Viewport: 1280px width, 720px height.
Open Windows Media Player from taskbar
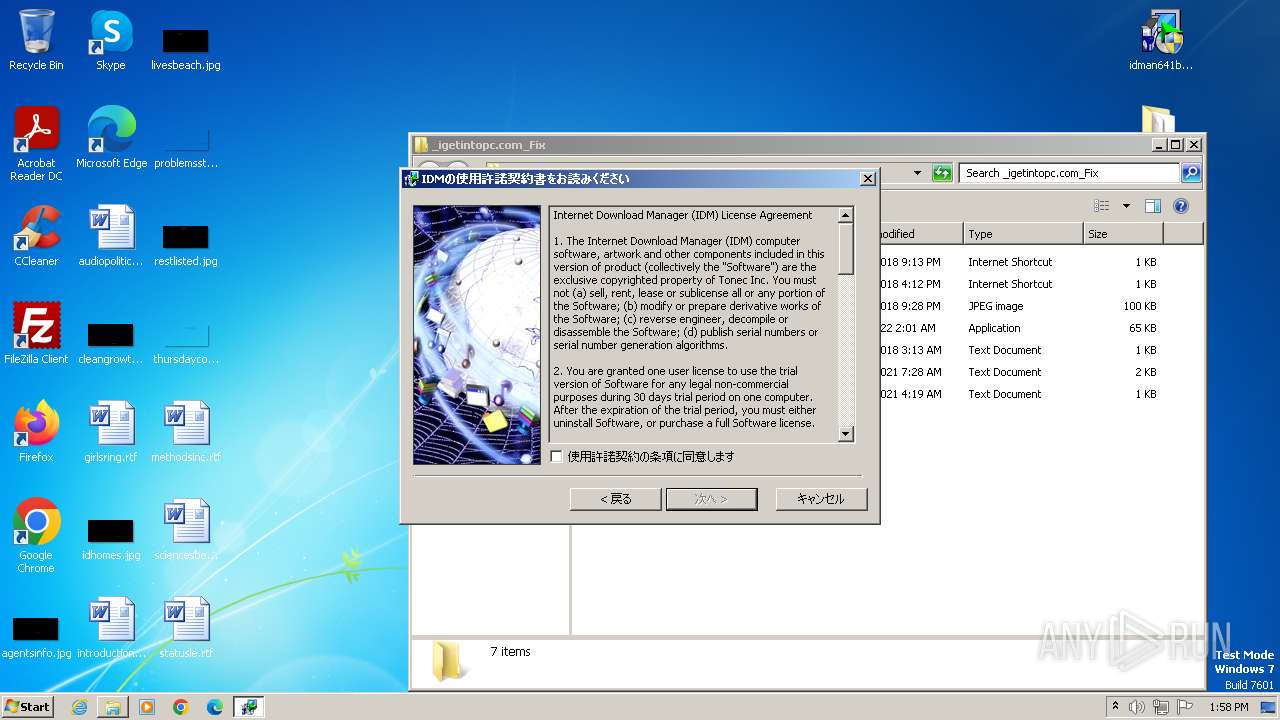[147, 707]
